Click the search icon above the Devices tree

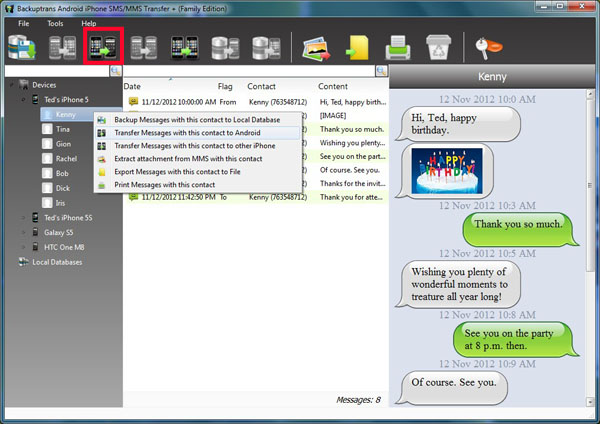pyautogui.click(x=116, y=71)
